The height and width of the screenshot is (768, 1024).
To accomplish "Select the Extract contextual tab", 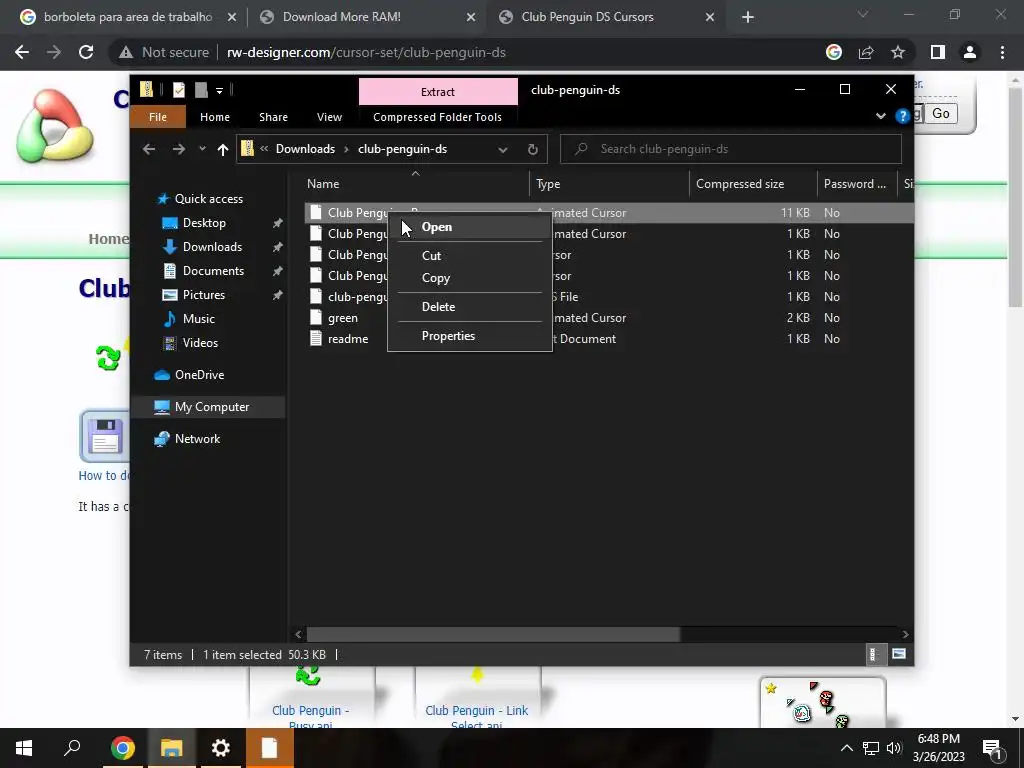I will click(438, 91).
